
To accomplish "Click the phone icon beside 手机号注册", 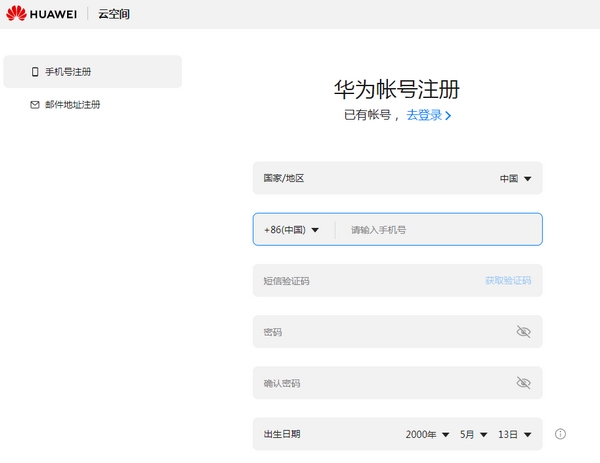I will [x=35, y=72].
